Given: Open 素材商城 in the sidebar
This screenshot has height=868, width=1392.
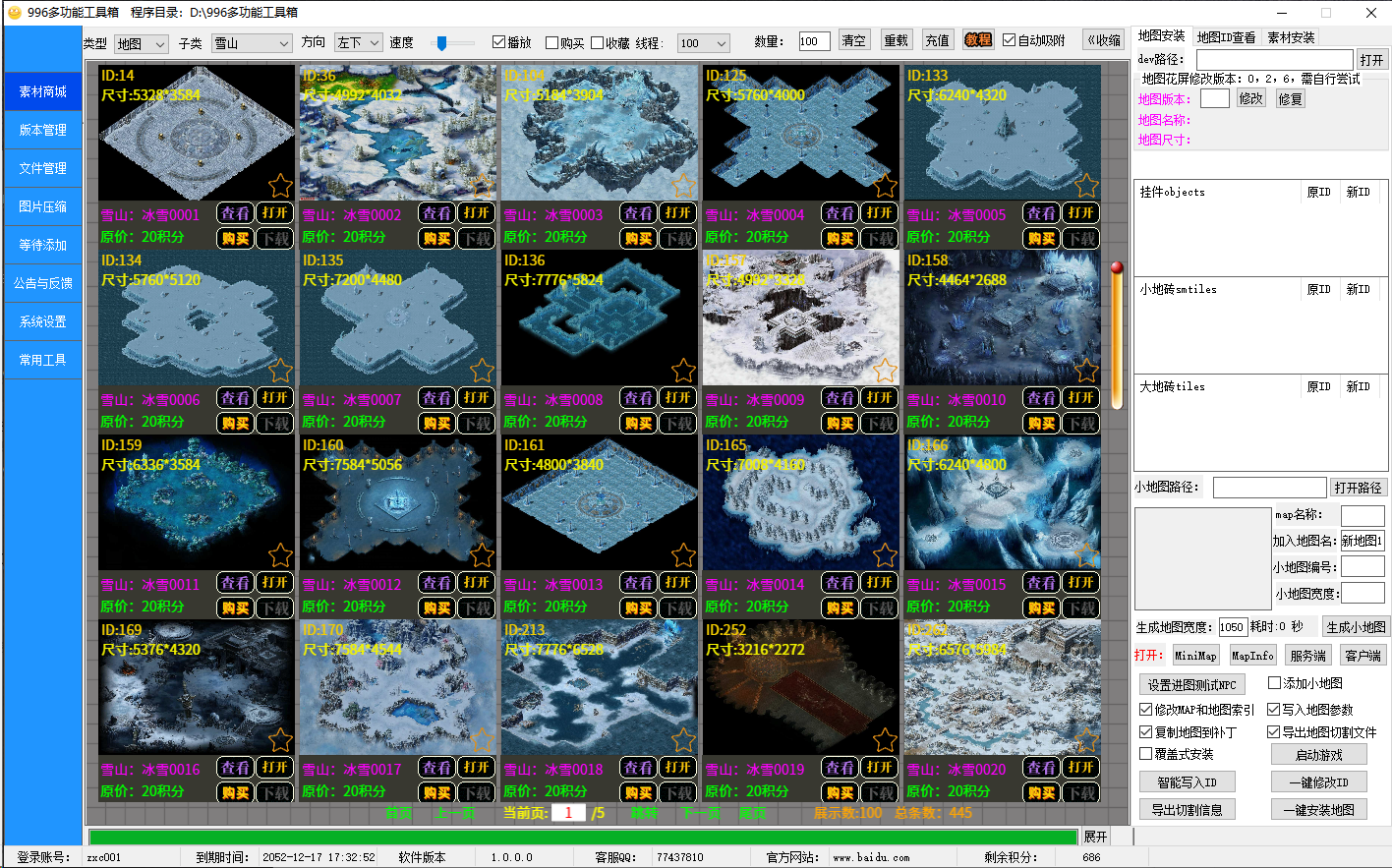Looking at the screenshot, I should tap(43, 91).
